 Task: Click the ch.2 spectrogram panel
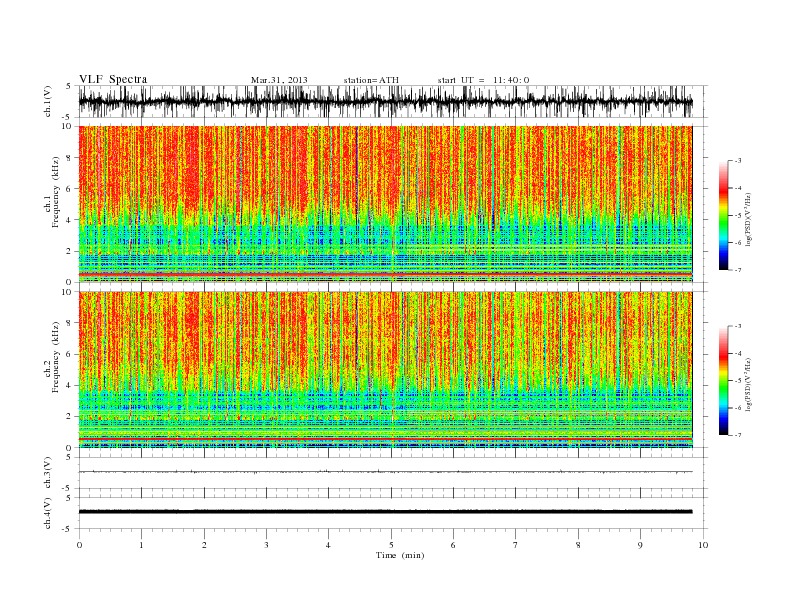point(386,370)
